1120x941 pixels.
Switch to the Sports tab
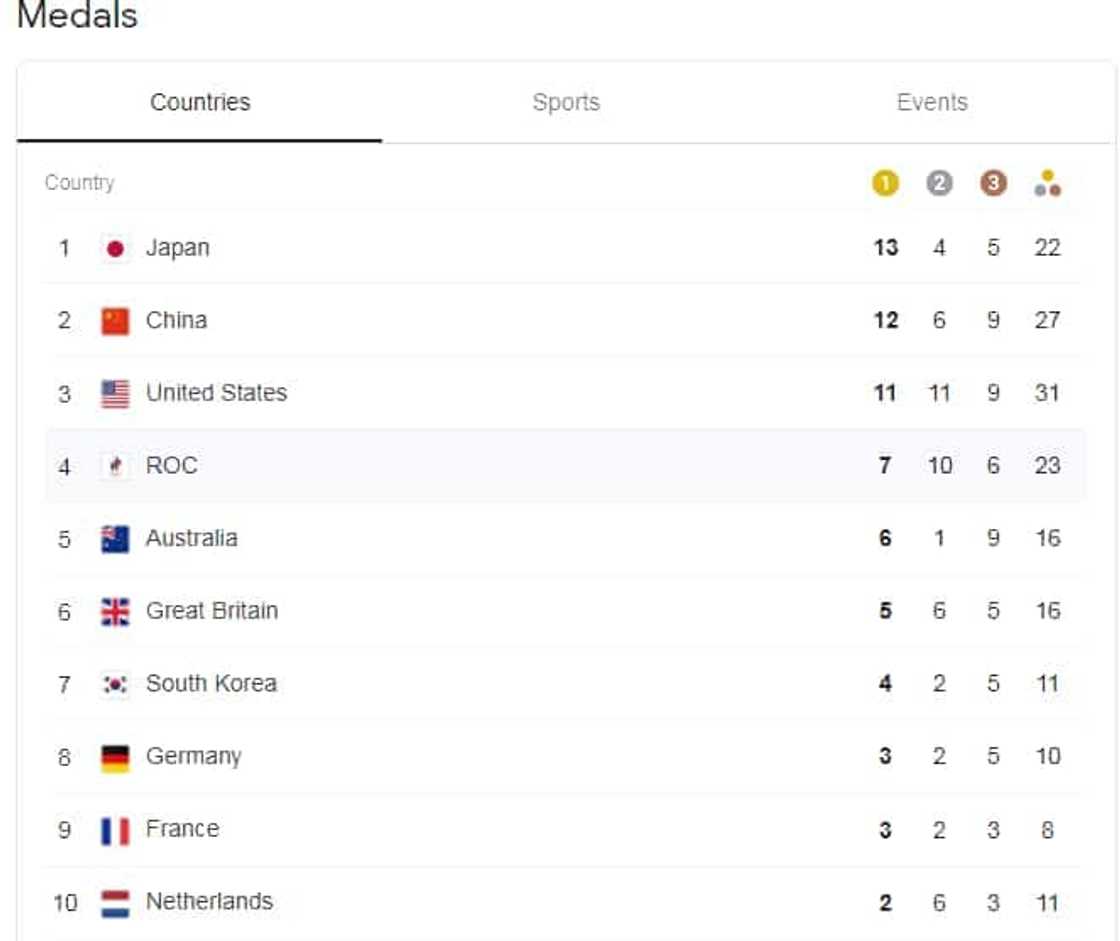[x=566, y=103]
